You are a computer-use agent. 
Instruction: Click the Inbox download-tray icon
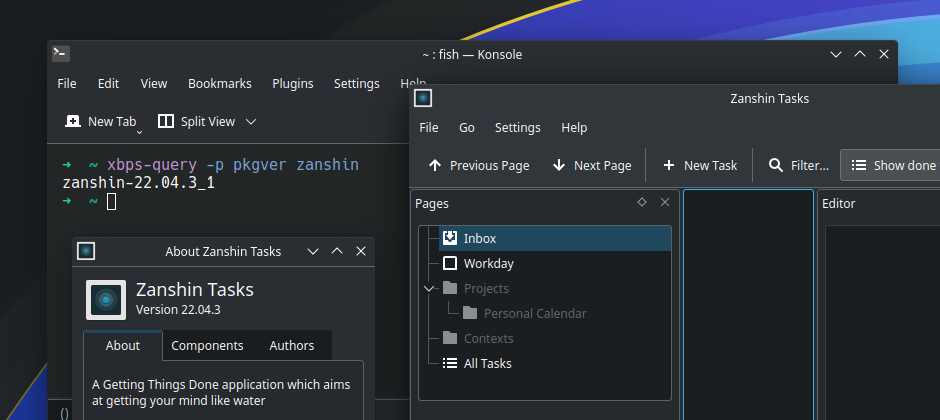tap(450, 238)
